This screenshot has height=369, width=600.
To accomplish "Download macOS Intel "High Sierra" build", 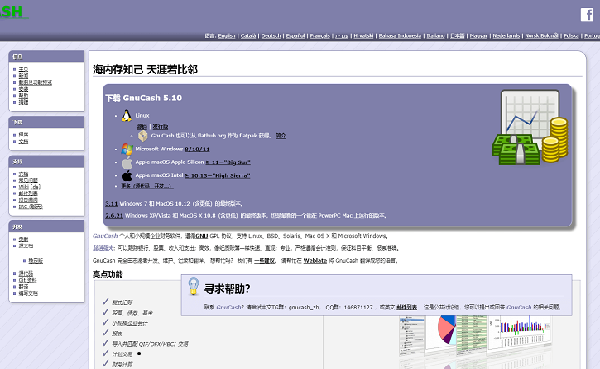I will 217,176.
